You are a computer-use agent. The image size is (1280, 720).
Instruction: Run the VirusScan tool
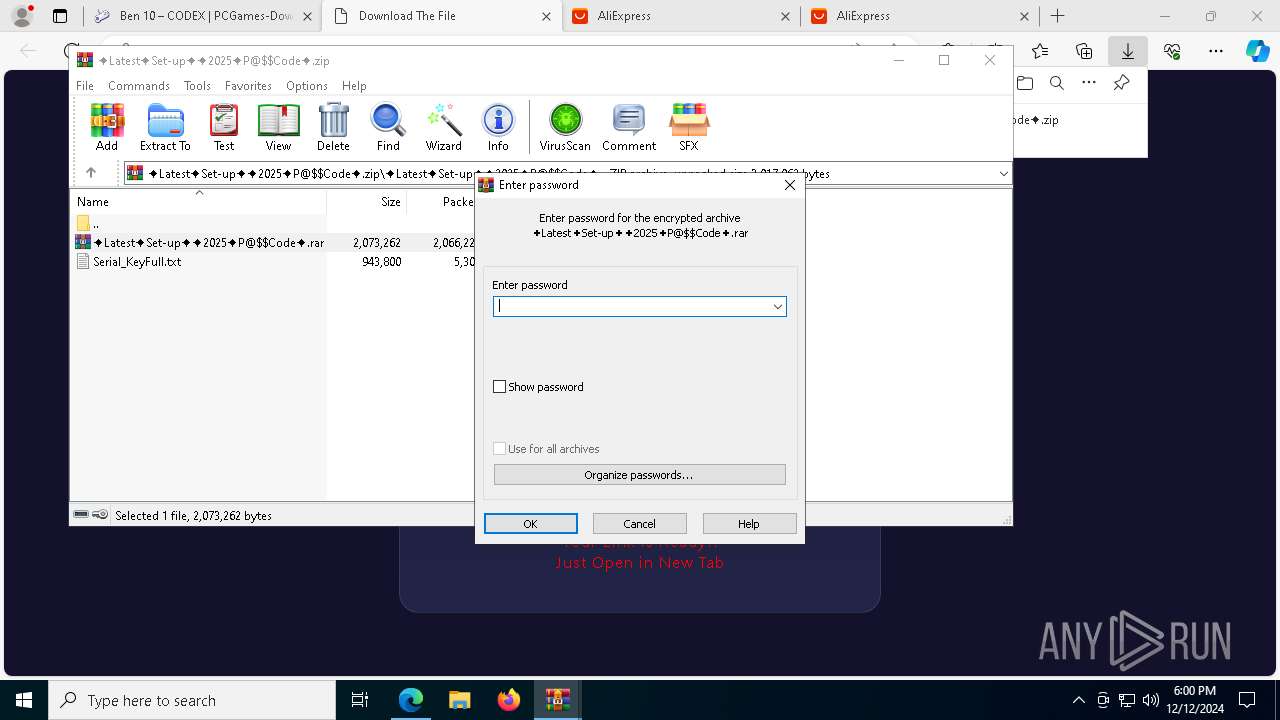pos(565,127)
